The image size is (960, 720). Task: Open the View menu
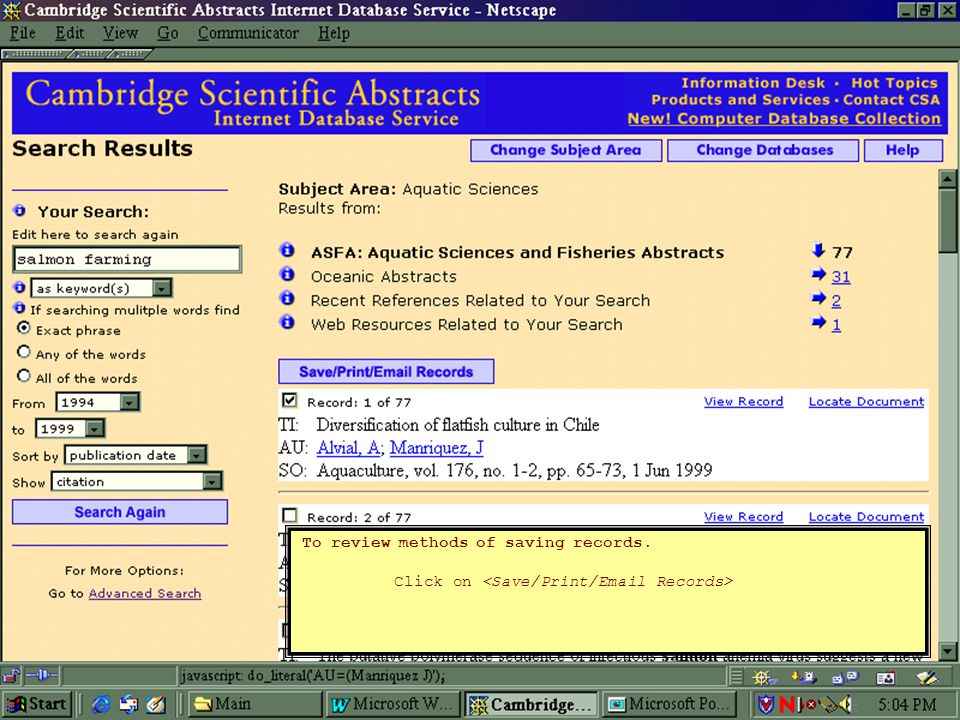(x=119, y=32)
